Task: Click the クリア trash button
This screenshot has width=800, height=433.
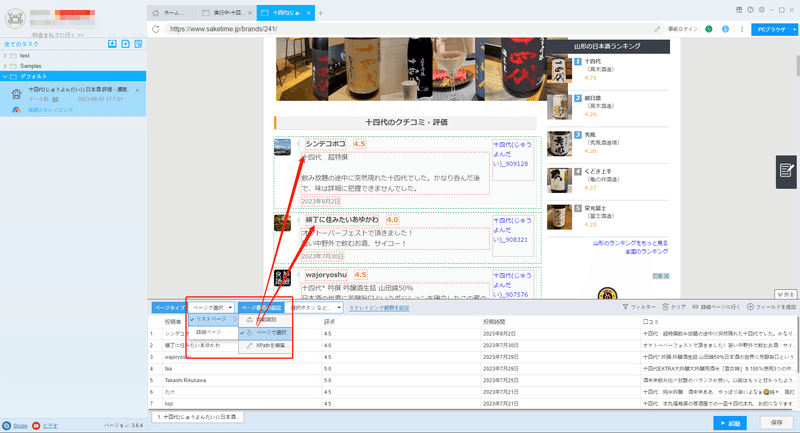Action: point(674,307)
